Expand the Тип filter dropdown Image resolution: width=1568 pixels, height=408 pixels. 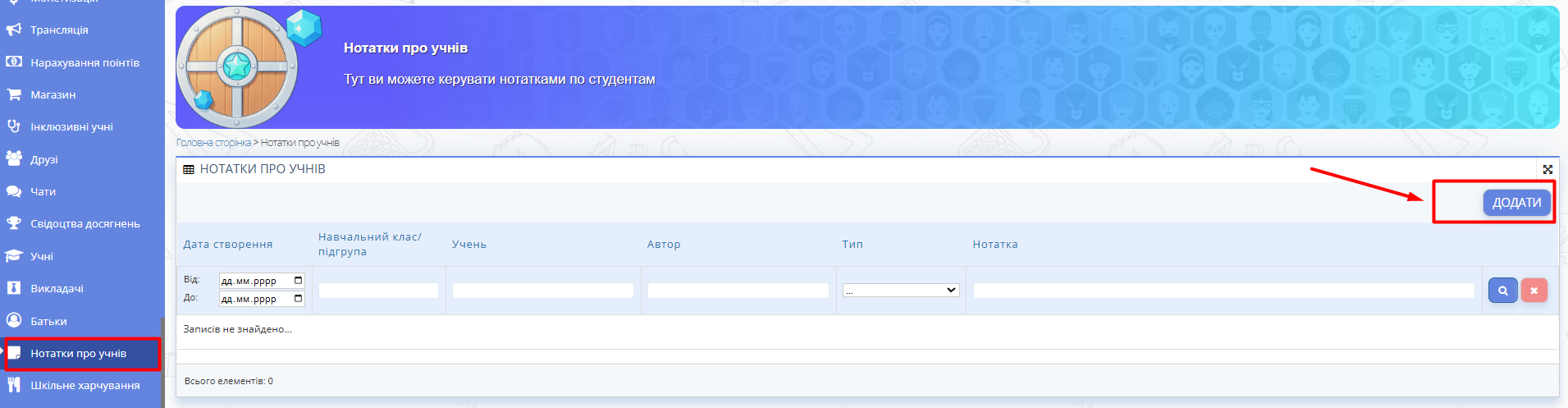901,291
